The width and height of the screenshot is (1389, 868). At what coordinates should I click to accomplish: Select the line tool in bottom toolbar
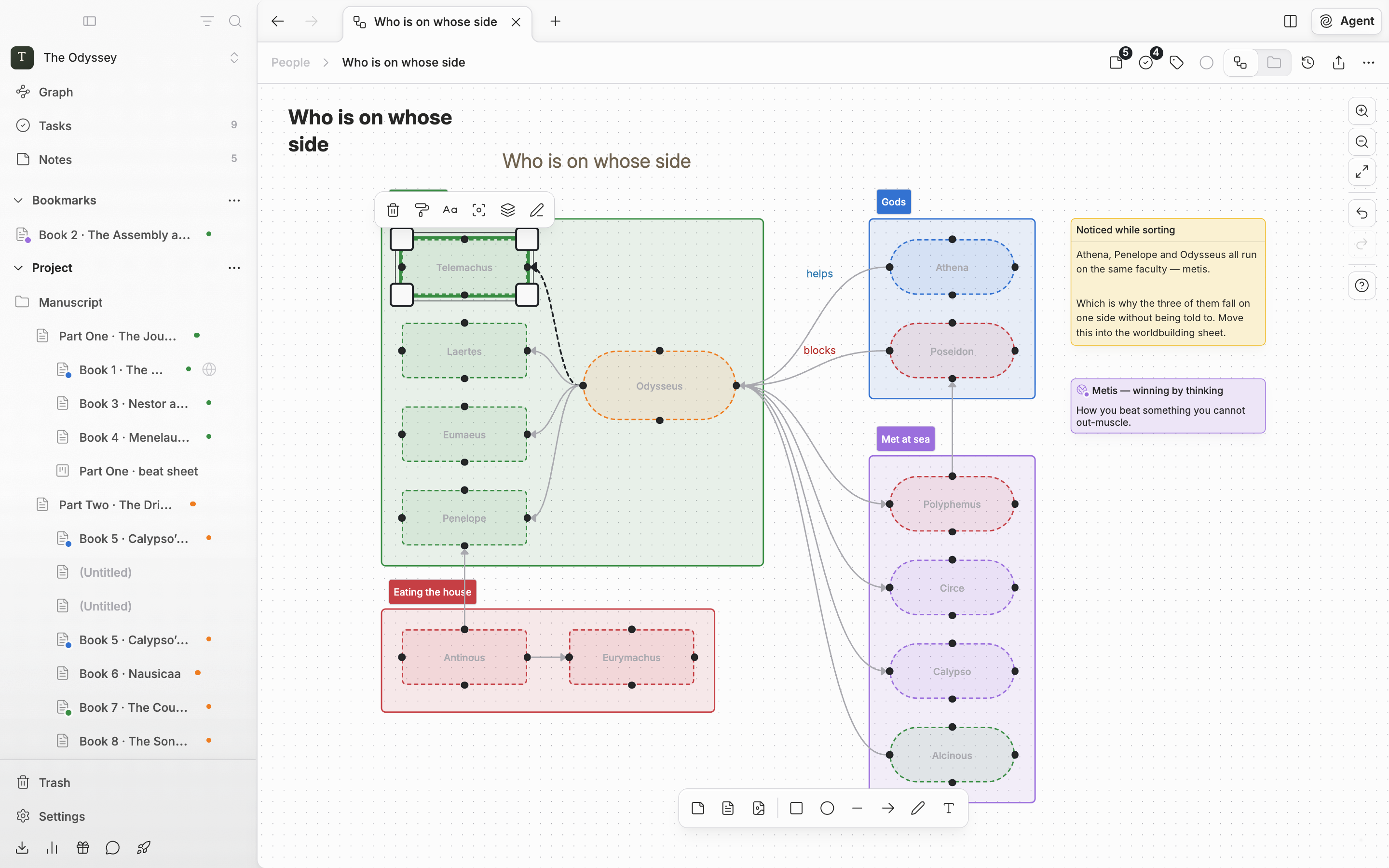click(x=858, y=808)
